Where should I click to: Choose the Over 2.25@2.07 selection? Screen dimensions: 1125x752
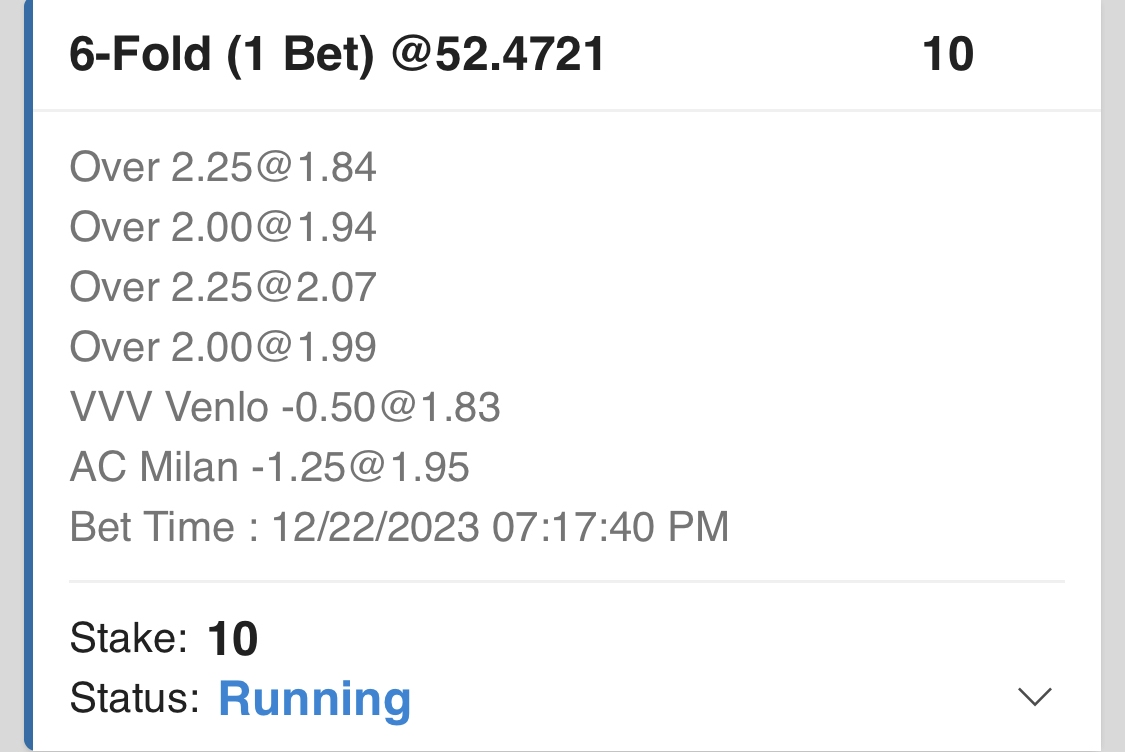pos(223,288)
